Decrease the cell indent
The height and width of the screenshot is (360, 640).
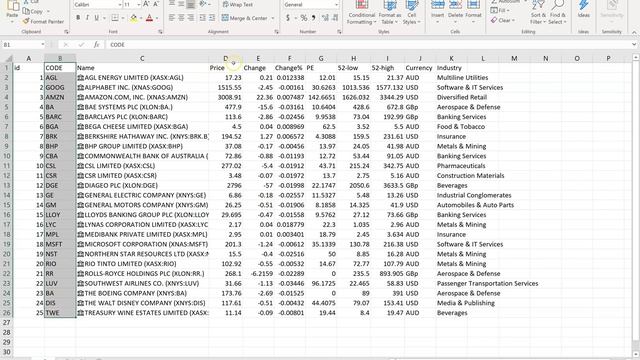[202, 18]
